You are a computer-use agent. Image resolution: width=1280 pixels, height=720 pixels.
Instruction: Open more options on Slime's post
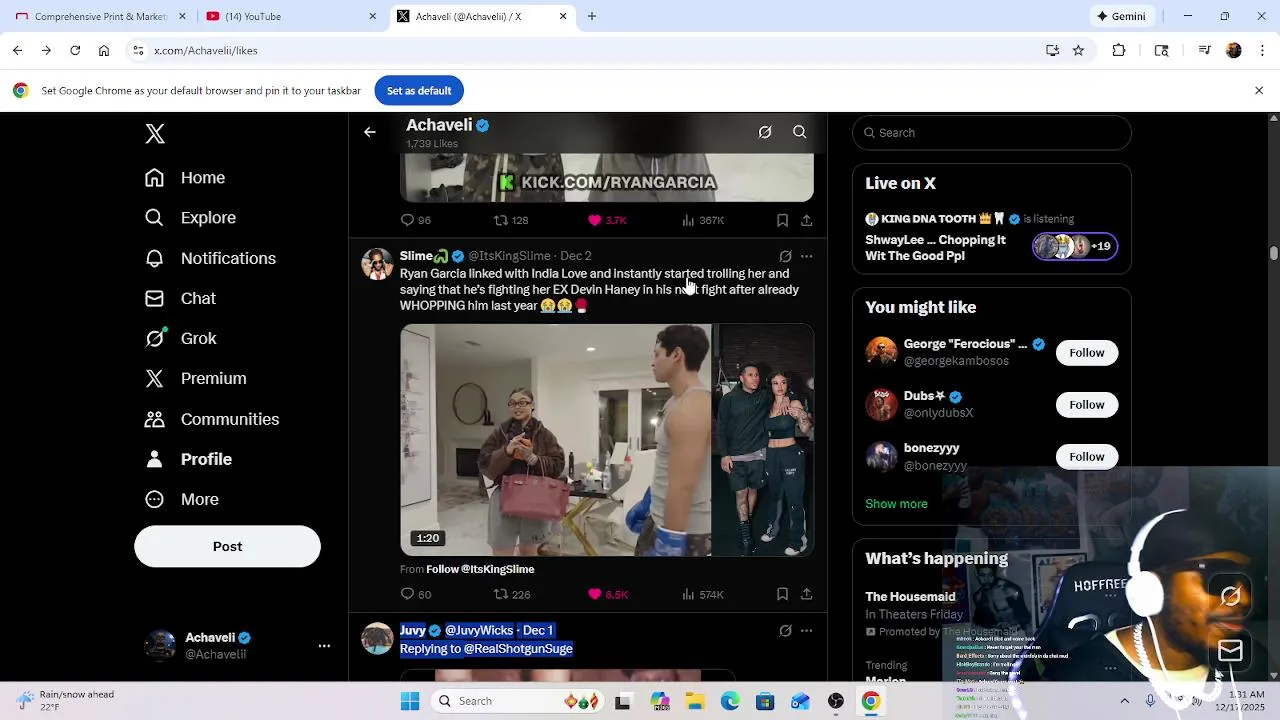tap(807, 256)
